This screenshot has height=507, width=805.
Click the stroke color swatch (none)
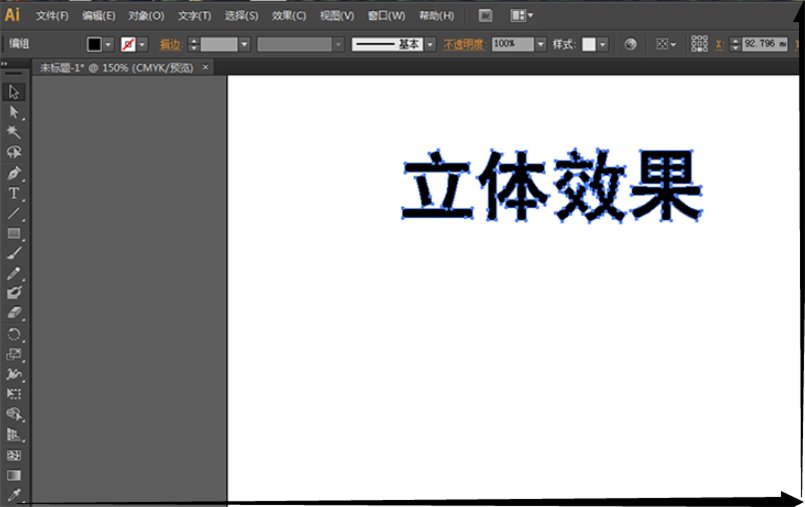[128, 45]
